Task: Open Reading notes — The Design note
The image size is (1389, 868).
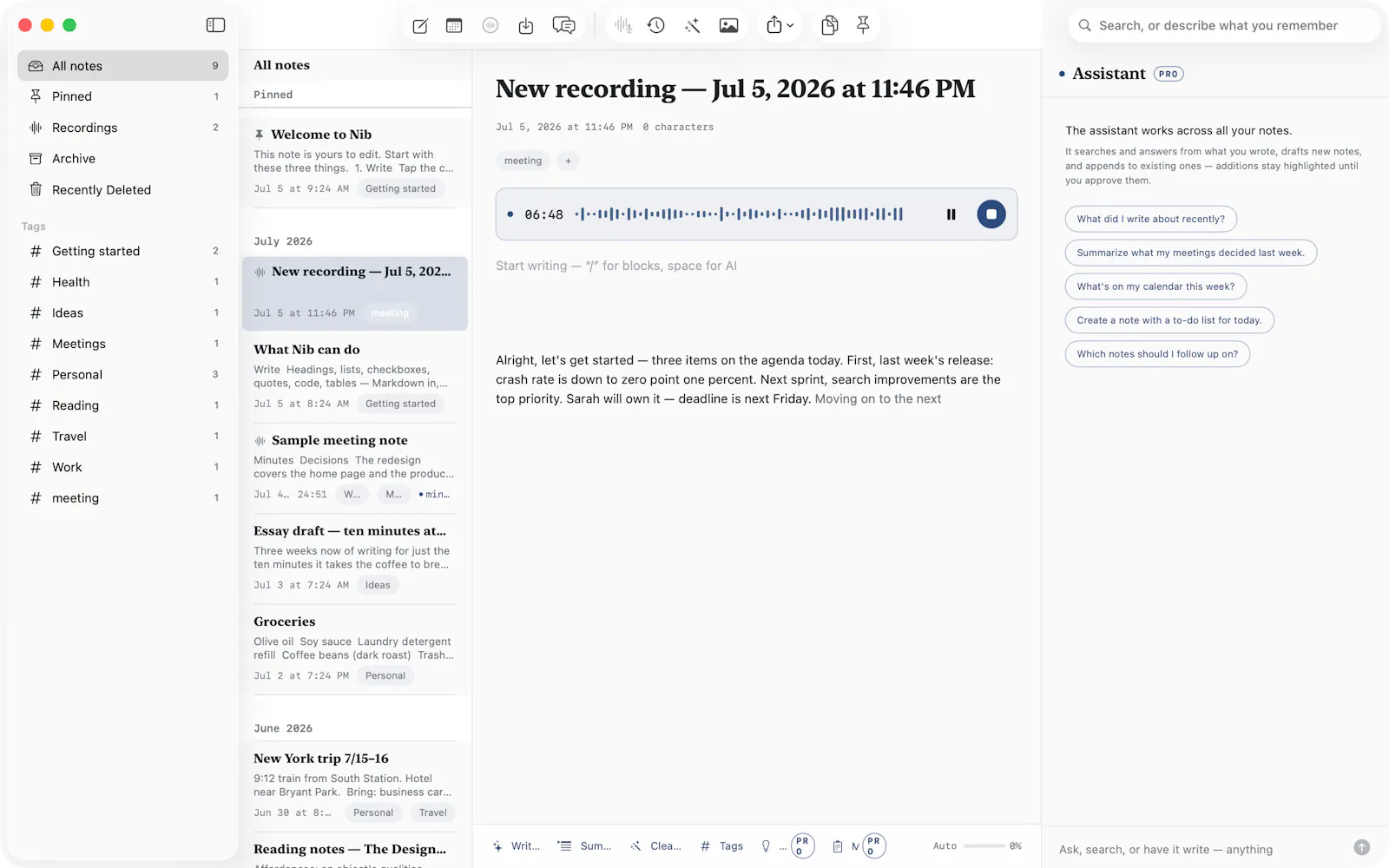Action: point(355,851)
